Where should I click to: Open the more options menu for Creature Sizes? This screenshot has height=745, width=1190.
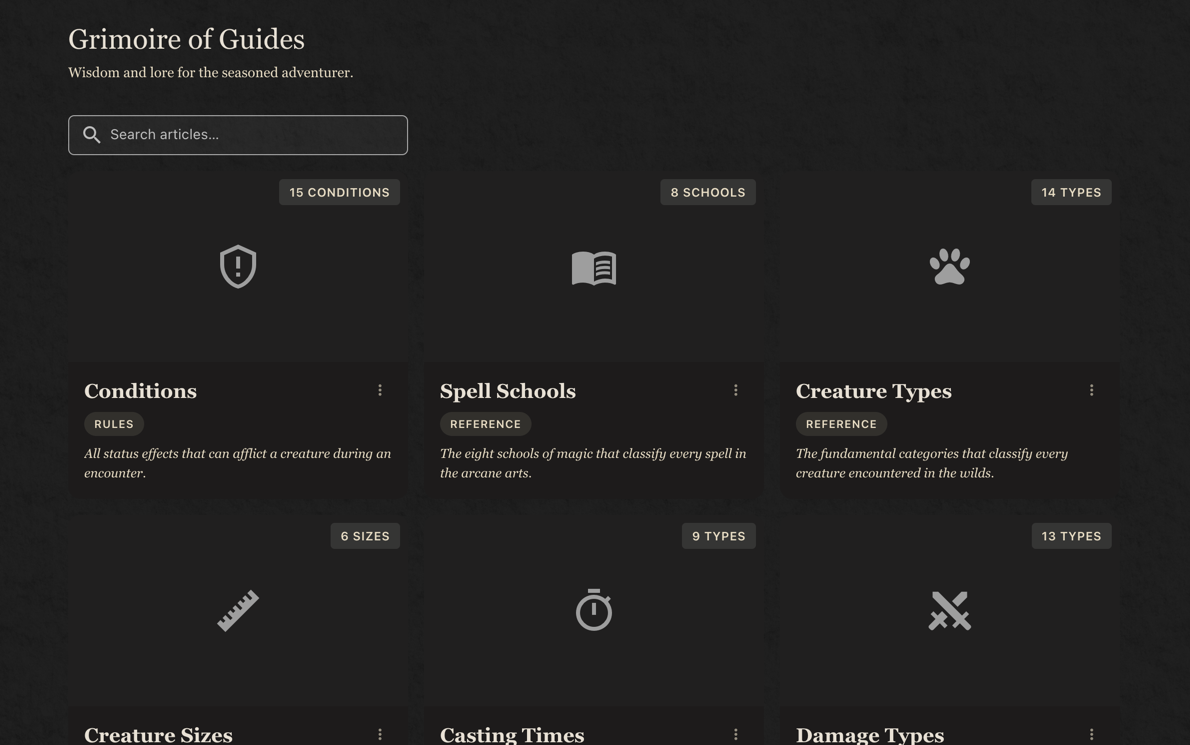point(380,734)
